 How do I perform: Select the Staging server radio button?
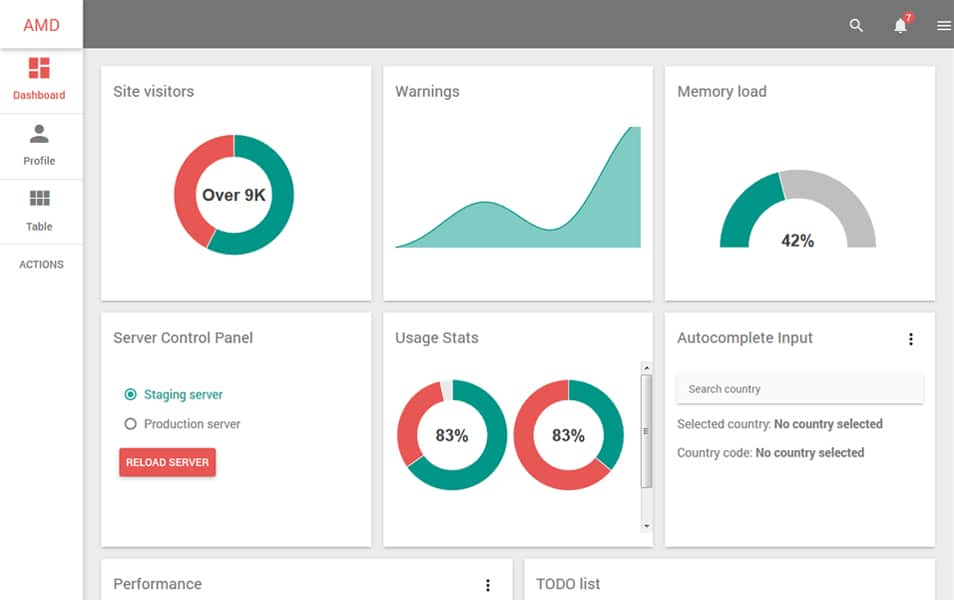coord(129,395)
